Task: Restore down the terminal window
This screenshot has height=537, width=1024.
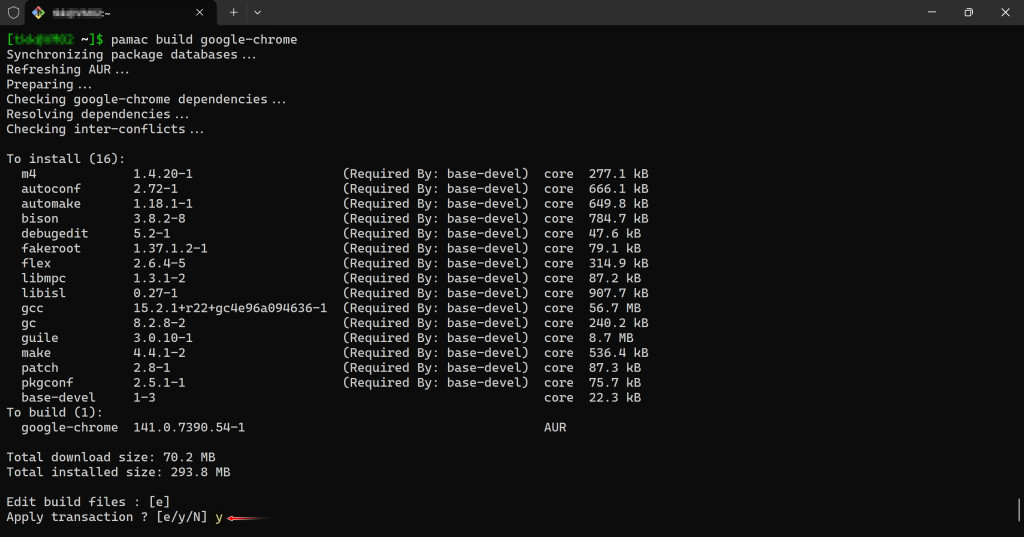Action: point(968,12)
